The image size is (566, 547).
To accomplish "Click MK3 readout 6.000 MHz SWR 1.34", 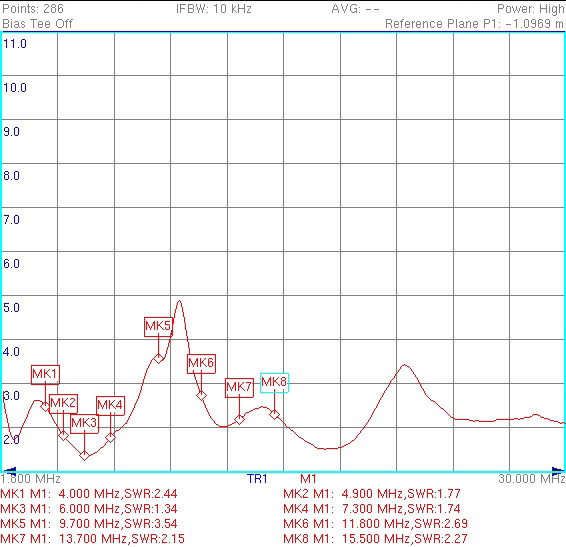I will [x=89, y=509].
